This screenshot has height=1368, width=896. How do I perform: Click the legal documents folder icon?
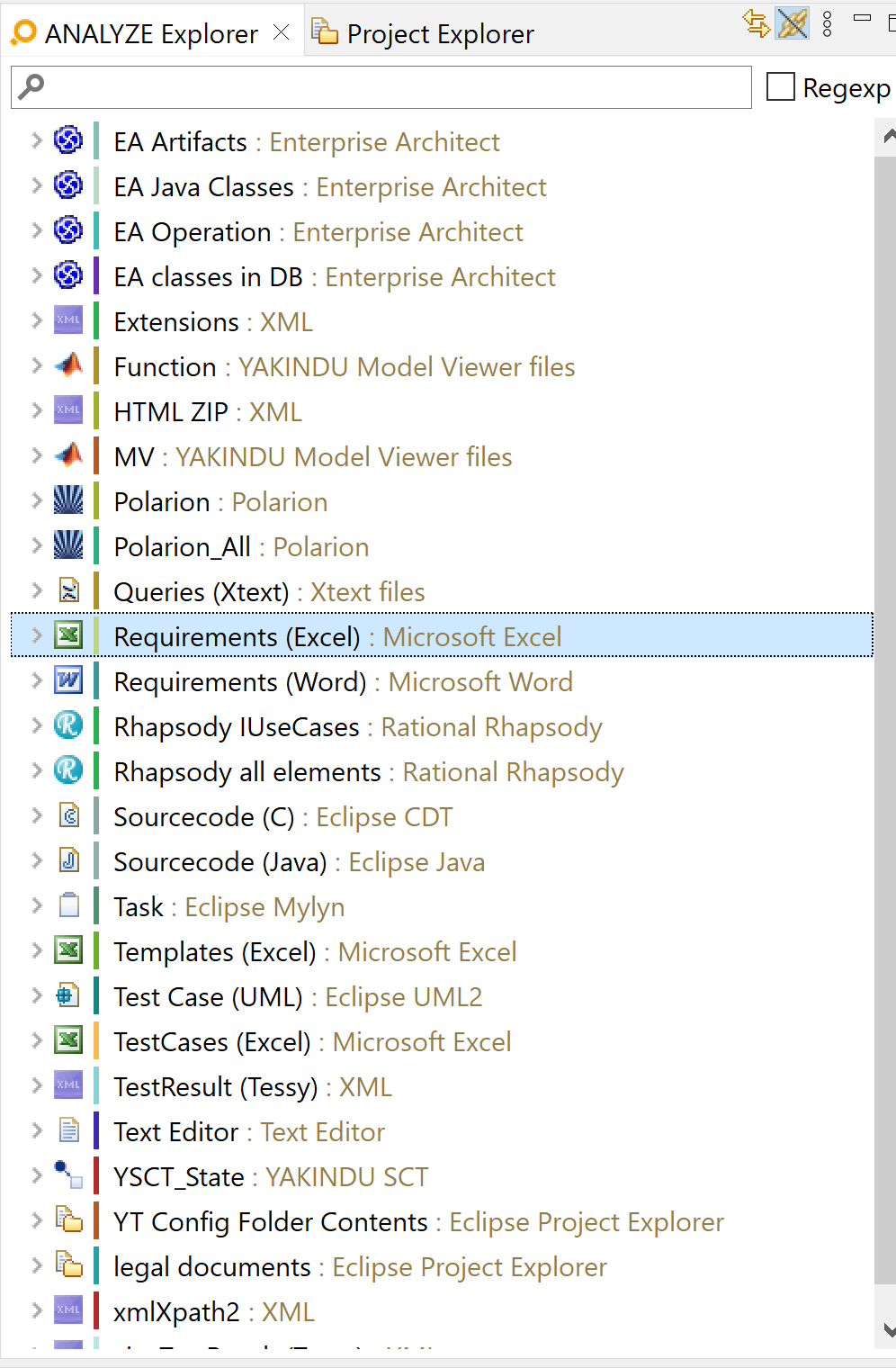point(68,1265)
